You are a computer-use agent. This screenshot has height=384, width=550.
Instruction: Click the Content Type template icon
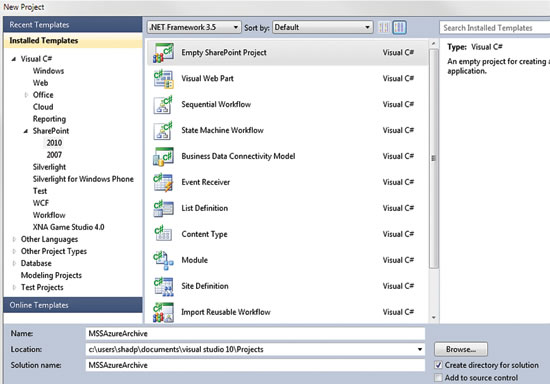pos(163,234)
